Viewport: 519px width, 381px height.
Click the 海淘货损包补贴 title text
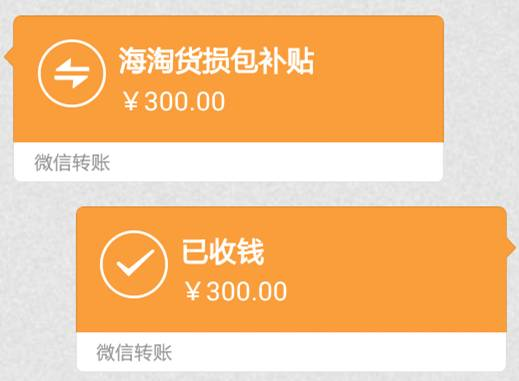coord(217,60)
